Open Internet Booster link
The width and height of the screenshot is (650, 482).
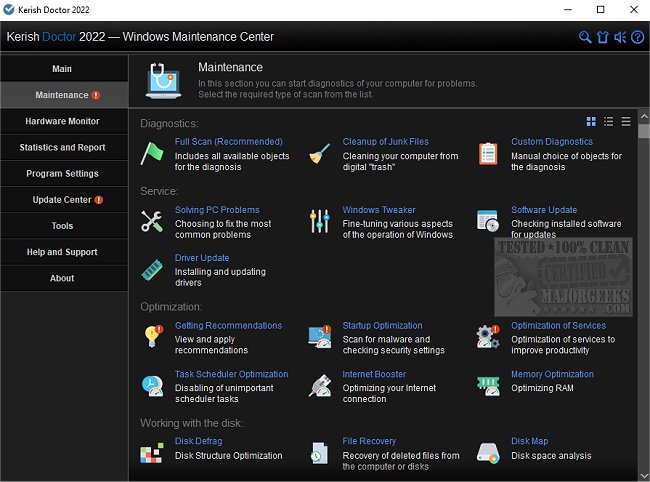(374, 374)
